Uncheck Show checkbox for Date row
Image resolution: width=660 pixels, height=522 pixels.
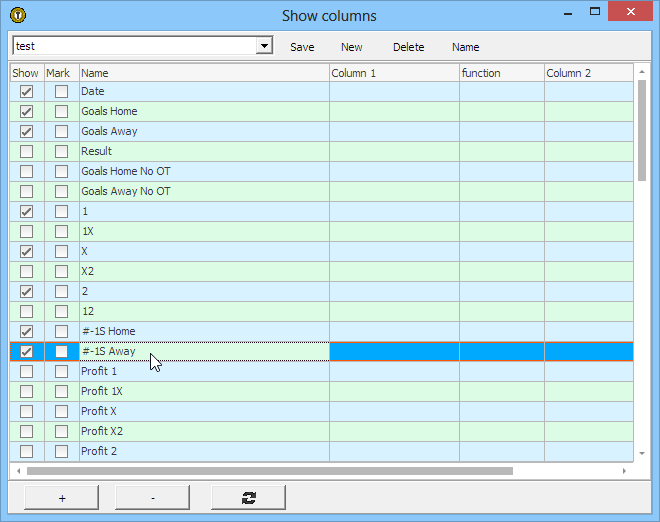pos(27,91)
